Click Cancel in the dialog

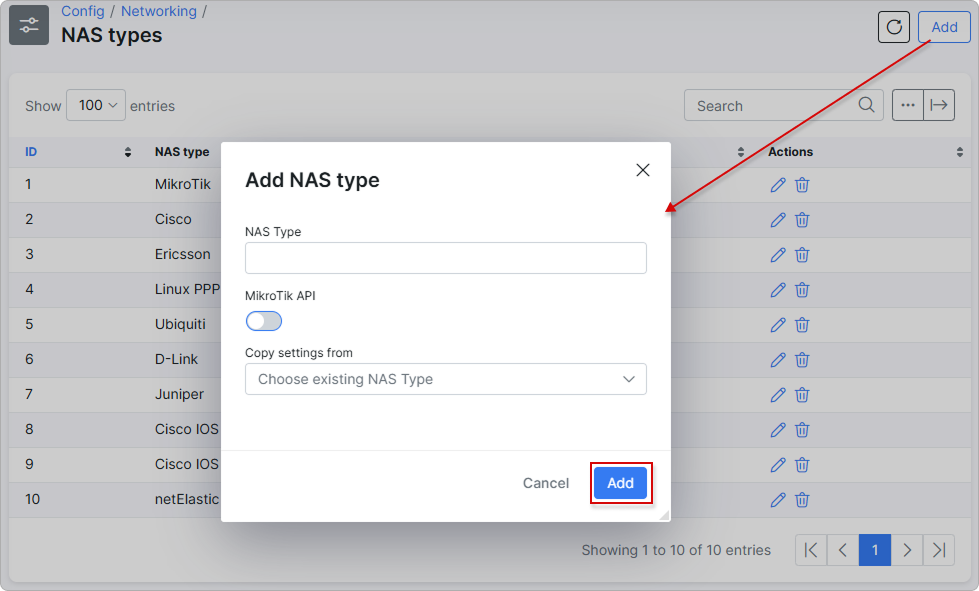tap(546, 482)
